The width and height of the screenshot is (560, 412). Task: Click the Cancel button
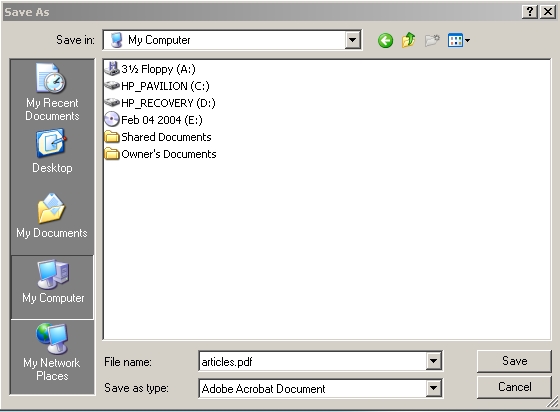tap(514, 387)
